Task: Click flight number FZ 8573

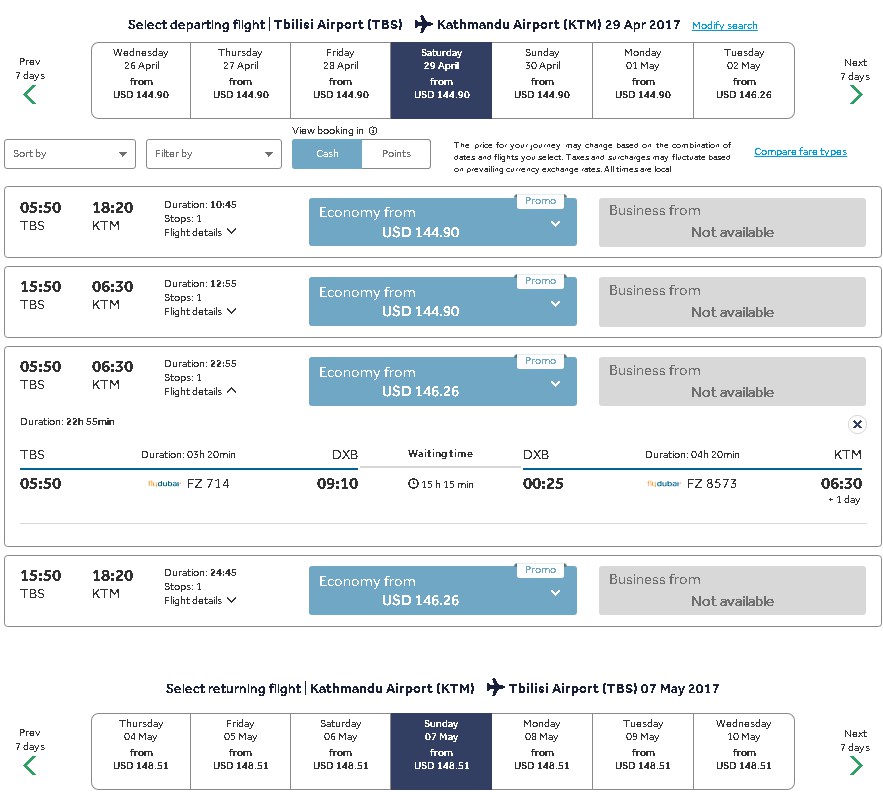Action: point(712,483)
